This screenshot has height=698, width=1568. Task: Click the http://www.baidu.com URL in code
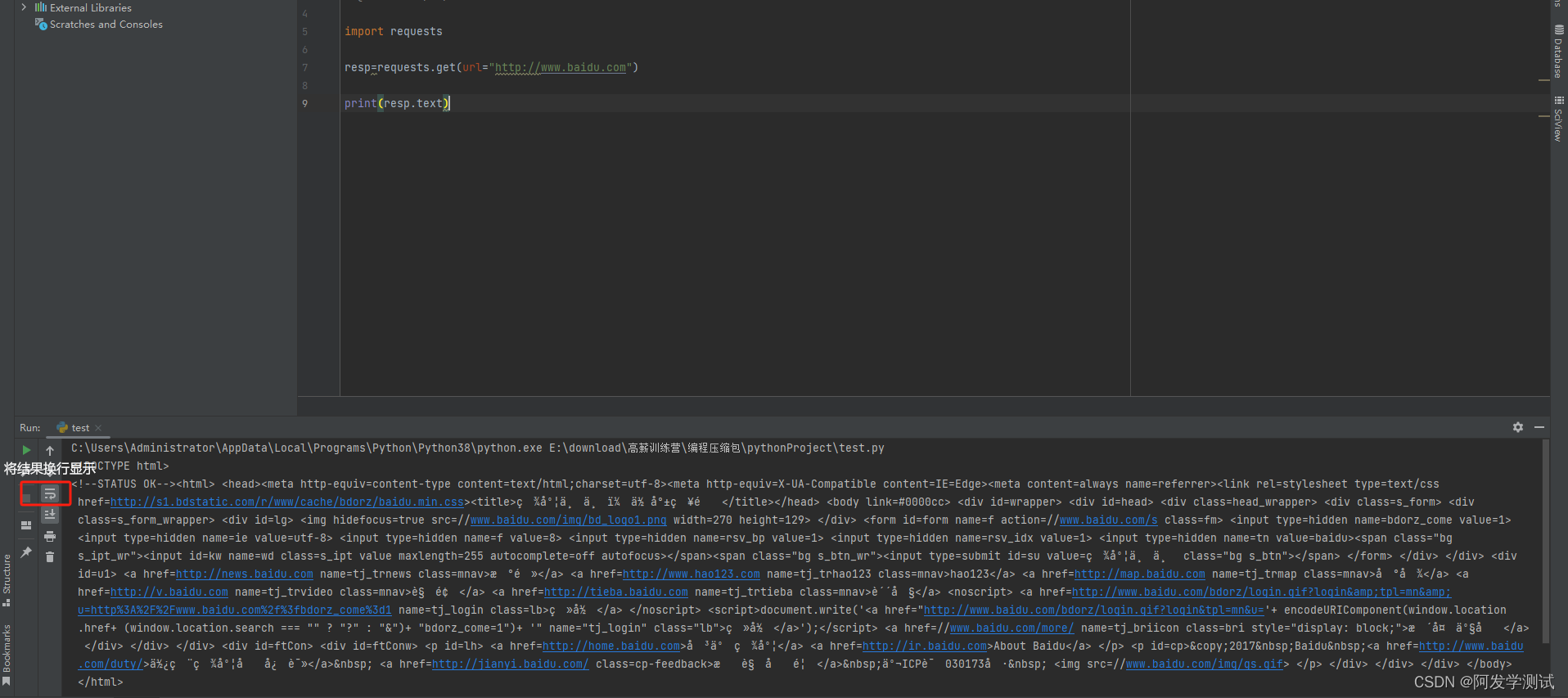(561, 68)
